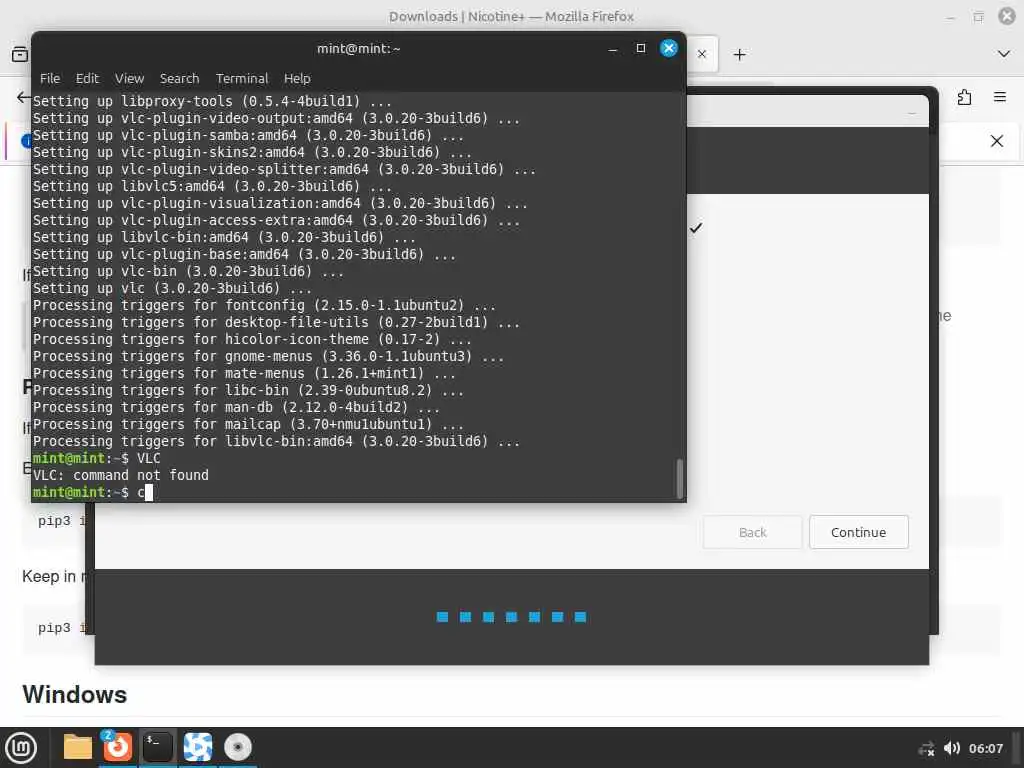Close the current Firefox tab
Image resolution: width=1024 pixels, height=768 pixels.
[702, 54]
